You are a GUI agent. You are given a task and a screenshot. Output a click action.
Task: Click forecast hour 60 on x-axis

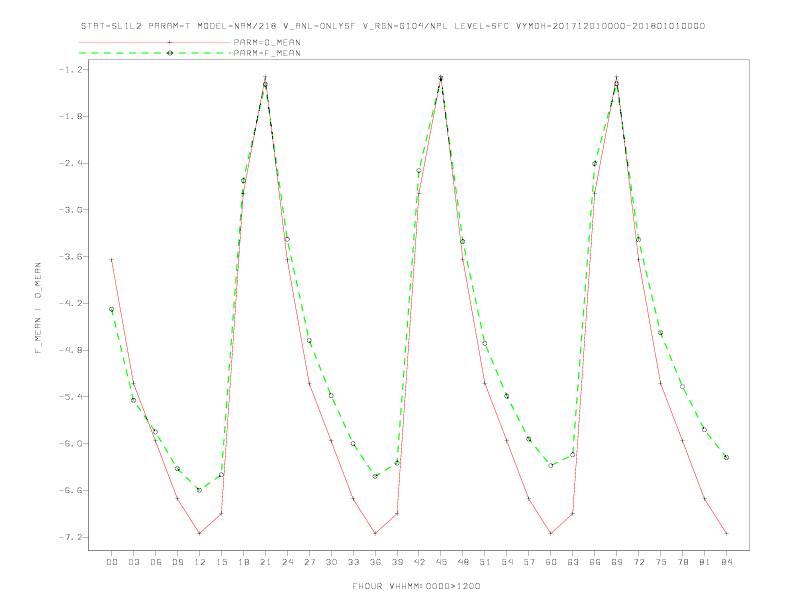[551, 562]
